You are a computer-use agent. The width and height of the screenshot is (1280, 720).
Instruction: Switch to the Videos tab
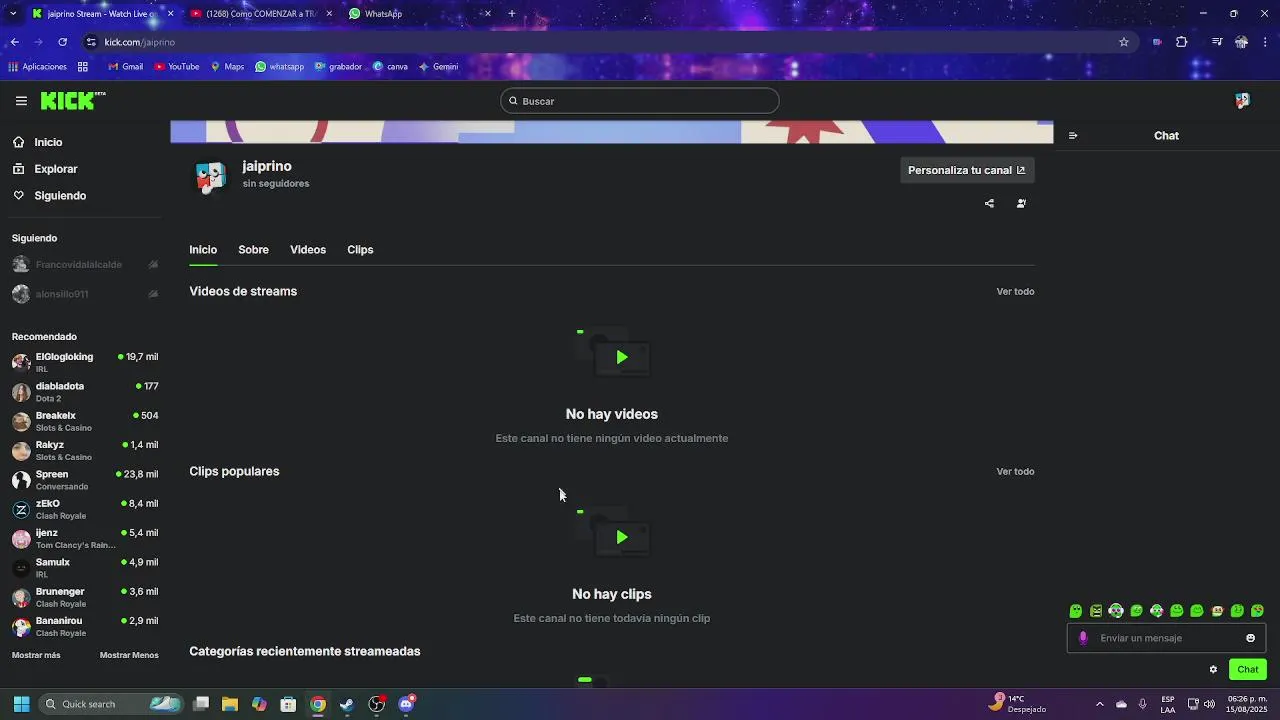(308, 250)
